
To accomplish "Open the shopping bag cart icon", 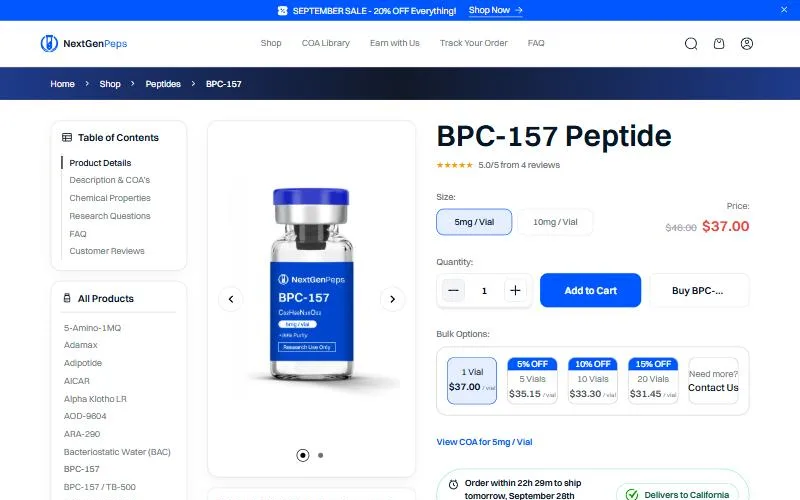I will click(x=719, y=44).
